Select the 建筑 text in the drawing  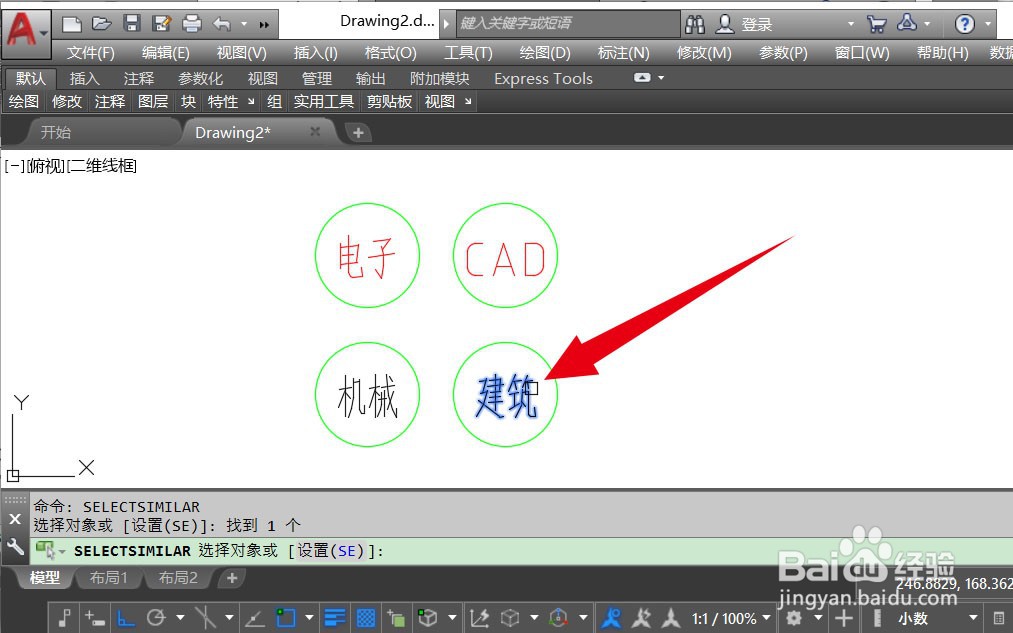pos(506,395)
